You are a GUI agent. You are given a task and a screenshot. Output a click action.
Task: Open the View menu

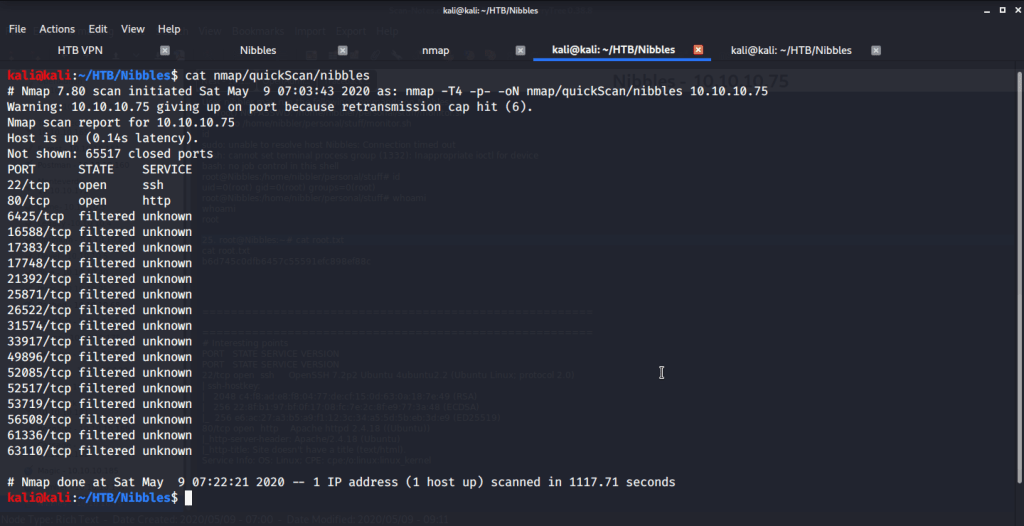pyautogui.click(x=133, y=29)
